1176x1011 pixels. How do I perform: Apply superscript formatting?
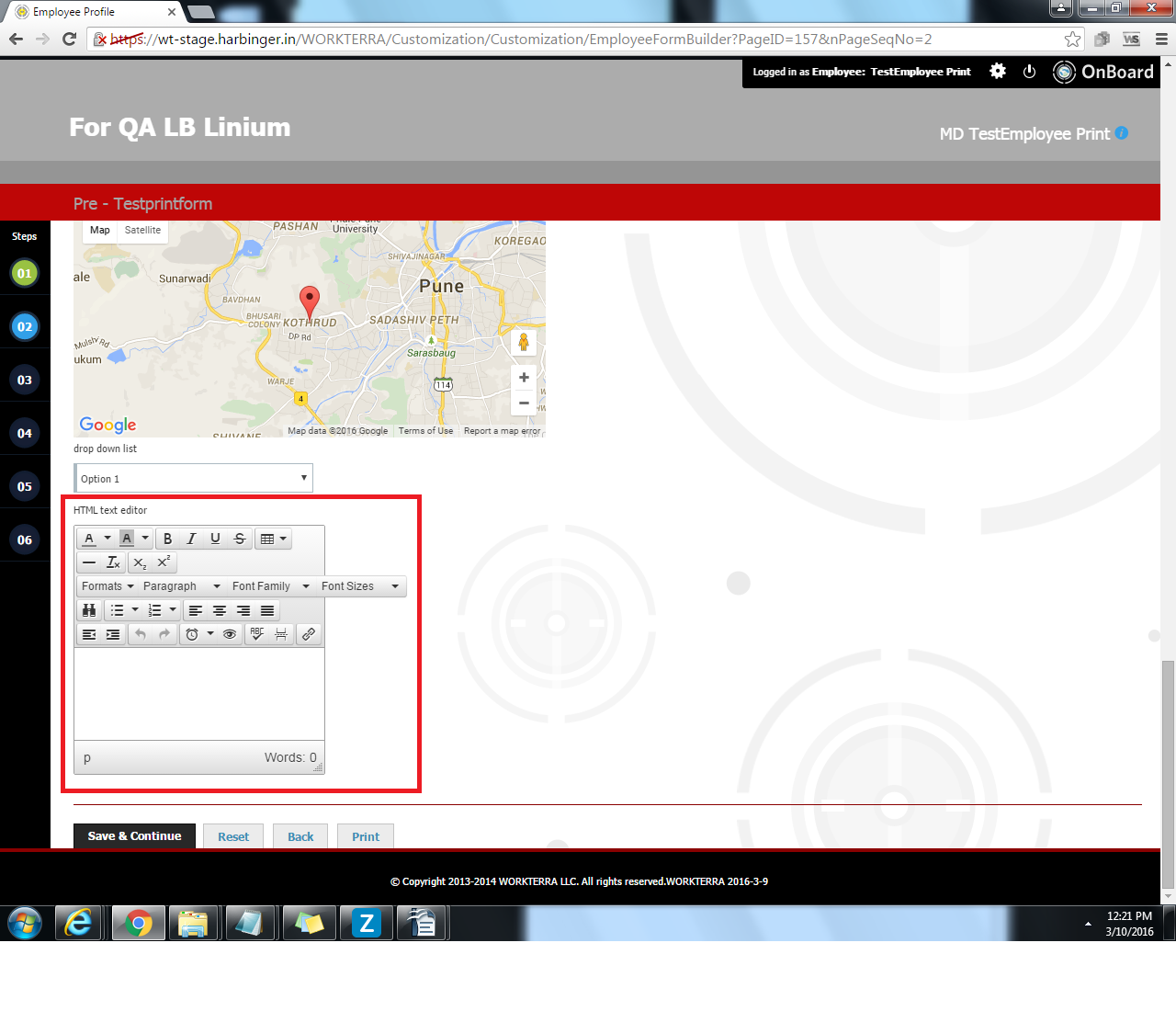pyautogui.click(x=164, y=562)
